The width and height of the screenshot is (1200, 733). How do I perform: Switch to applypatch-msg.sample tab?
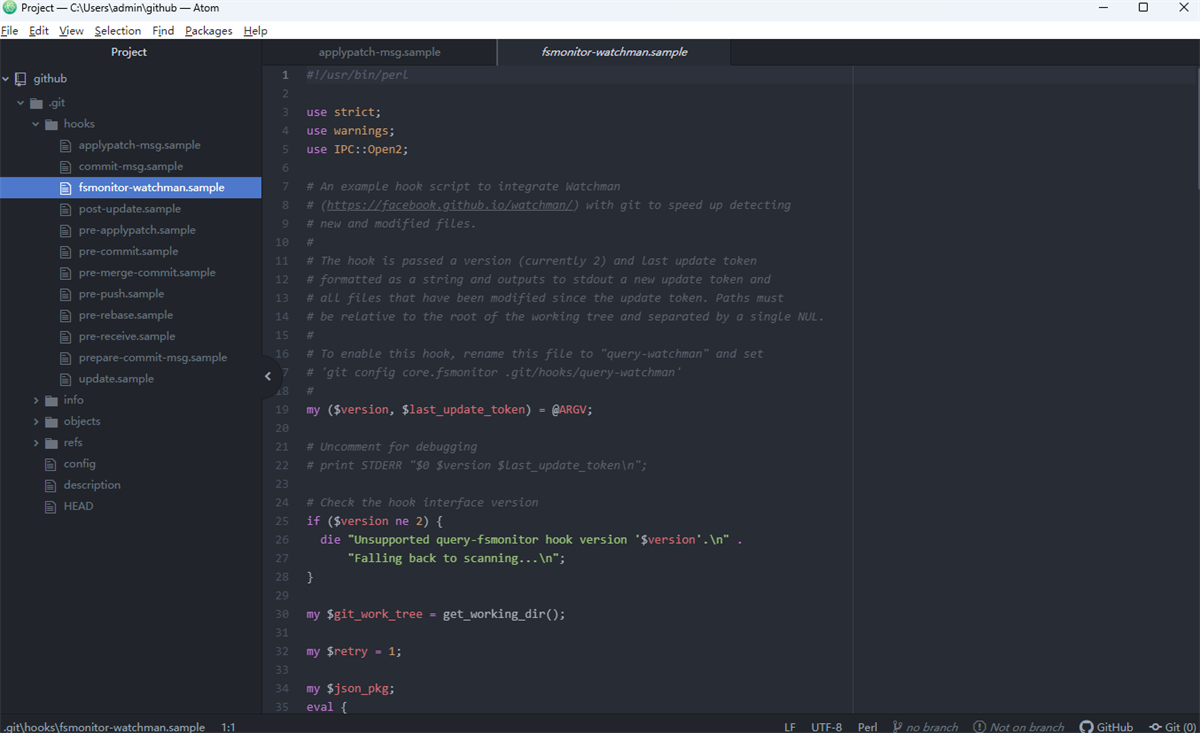(x=379, y=52)
